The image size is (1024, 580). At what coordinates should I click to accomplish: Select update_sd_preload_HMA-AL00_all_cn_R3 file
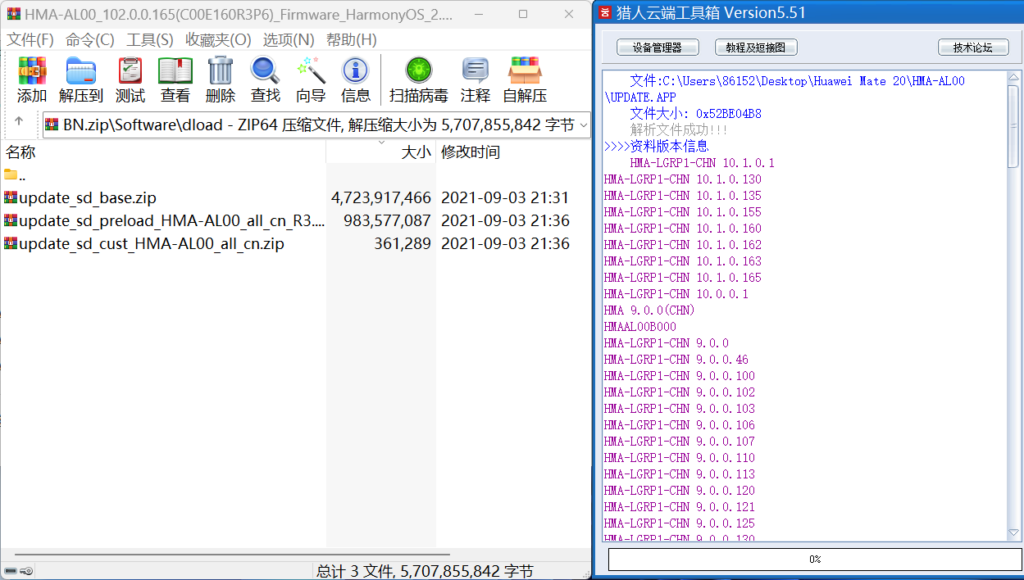[164, 221]
